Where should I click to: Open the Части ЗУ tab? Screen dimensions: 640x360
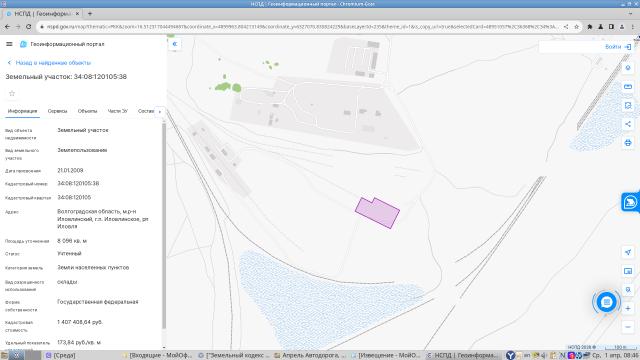click(x=118, y=111)
